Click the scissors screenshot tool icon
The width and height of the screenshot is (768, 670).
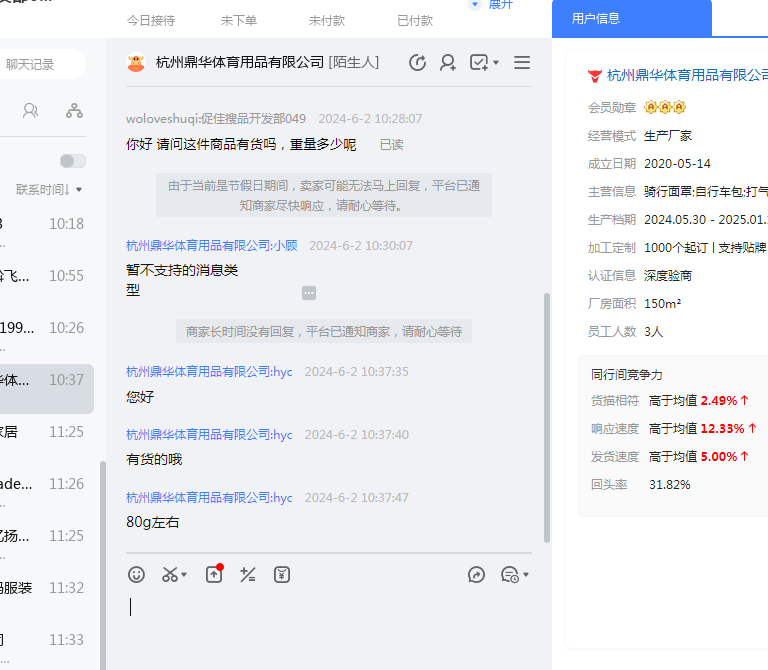170,574
